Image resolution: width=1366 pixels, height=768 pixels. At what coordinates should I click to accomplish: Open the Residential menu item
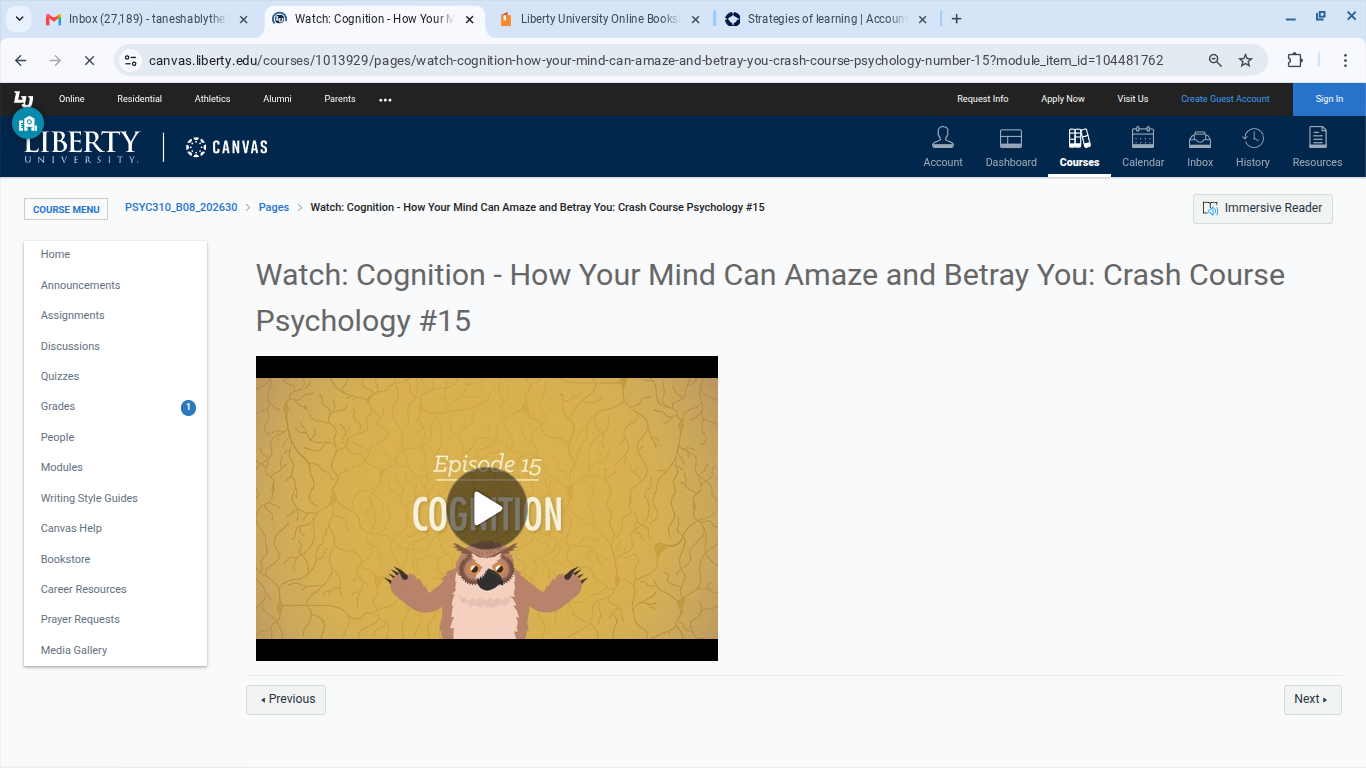(139, 99)
